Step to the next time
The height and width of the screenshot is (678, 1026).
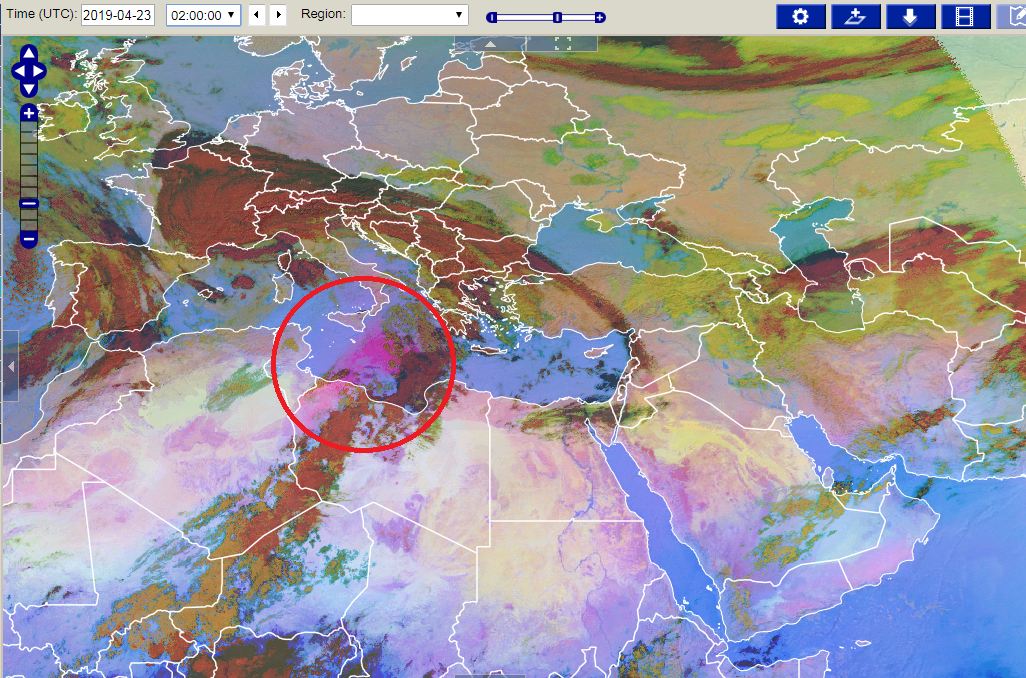(x=279, y=15)
